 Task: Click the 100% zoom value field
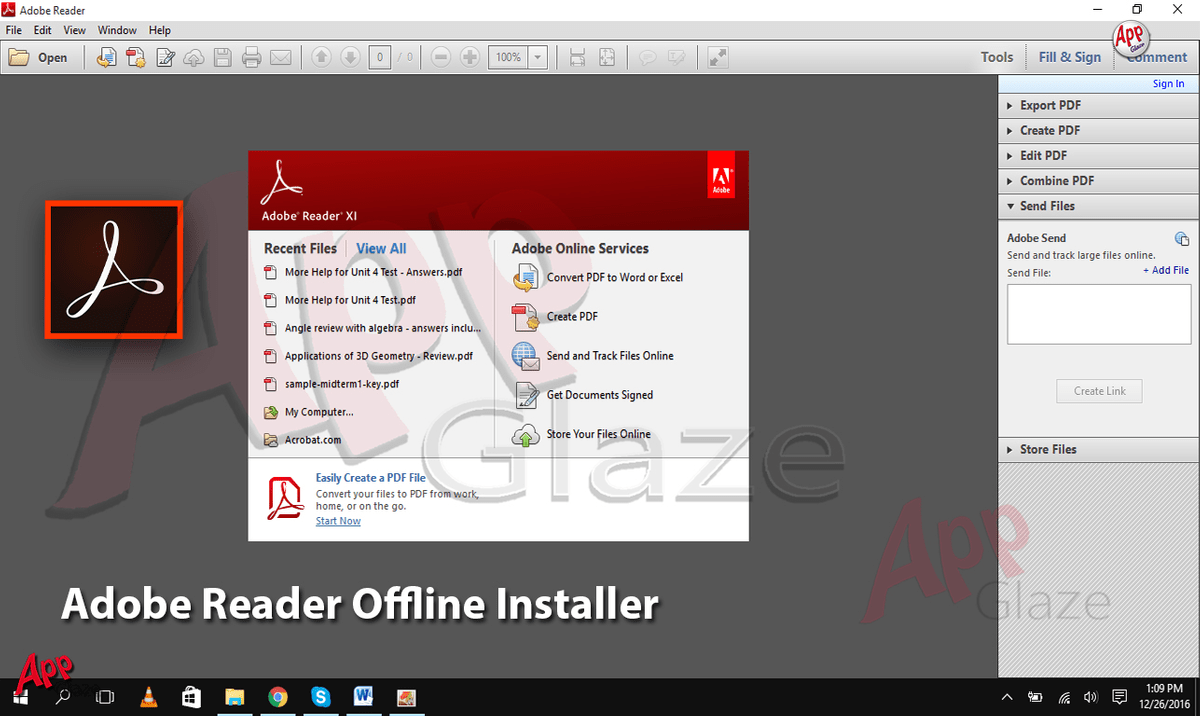[x=508, y=57]
